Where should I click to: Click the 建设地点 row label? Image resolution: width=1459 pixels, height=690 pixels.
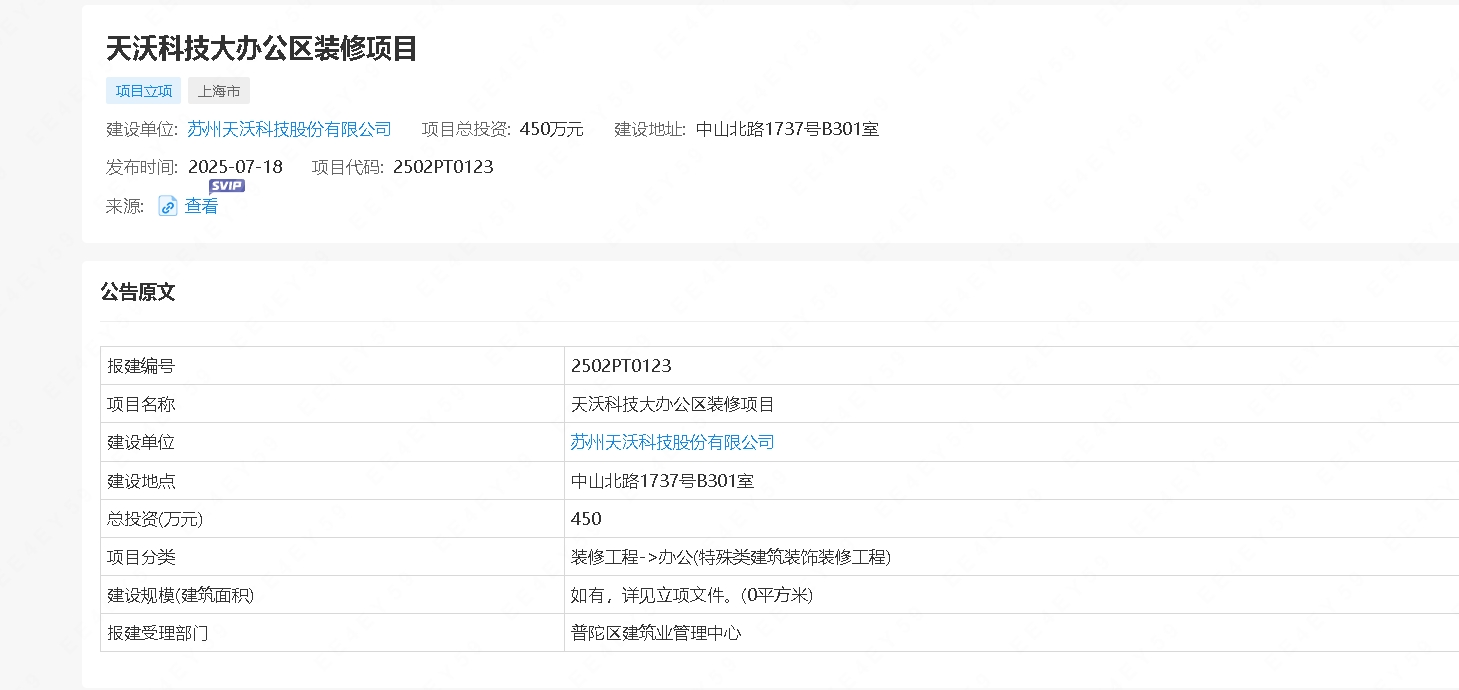point(141,481)
